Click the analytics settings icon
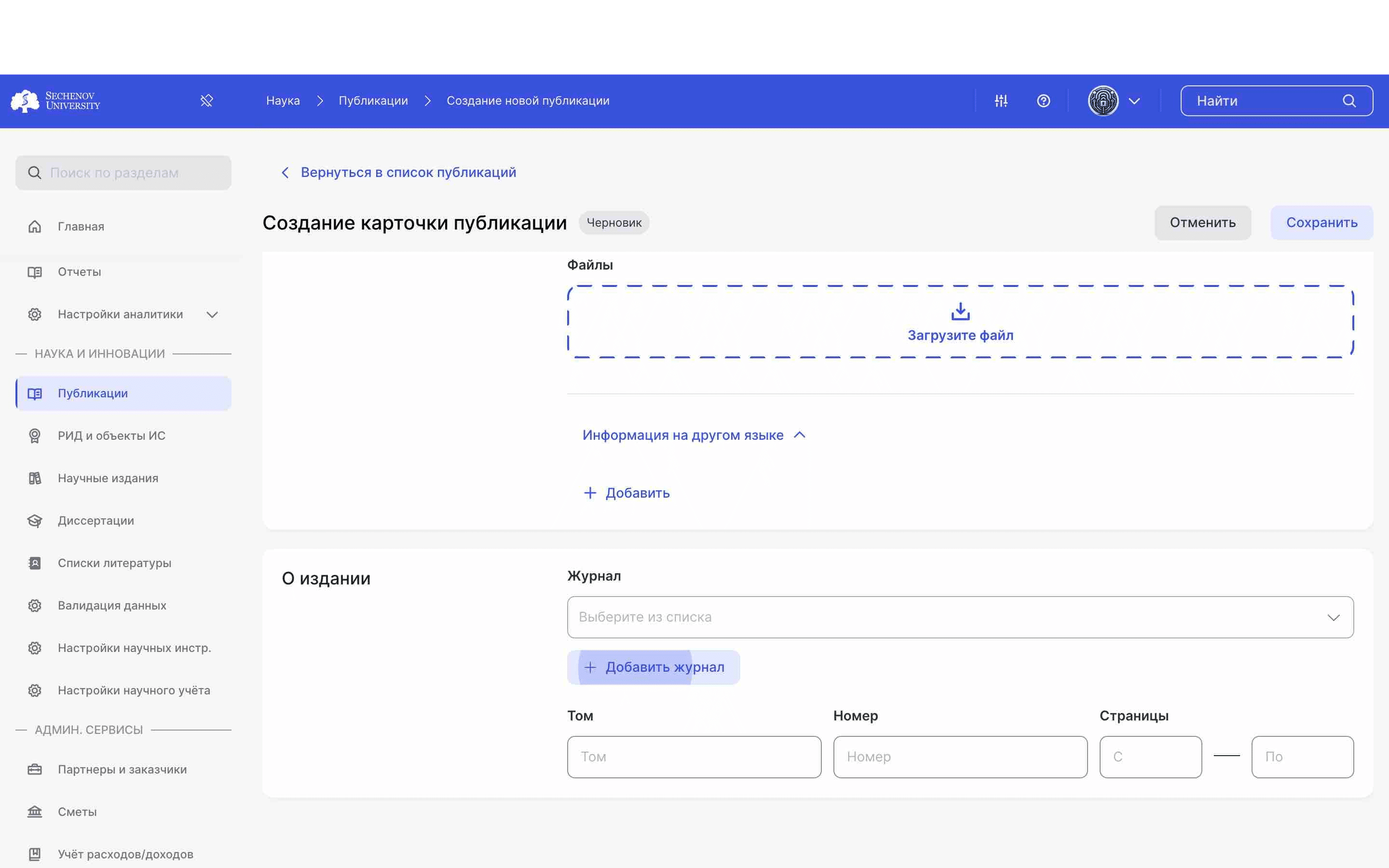The width and height of the screenshot is (1389, 868). pos(34,314)
